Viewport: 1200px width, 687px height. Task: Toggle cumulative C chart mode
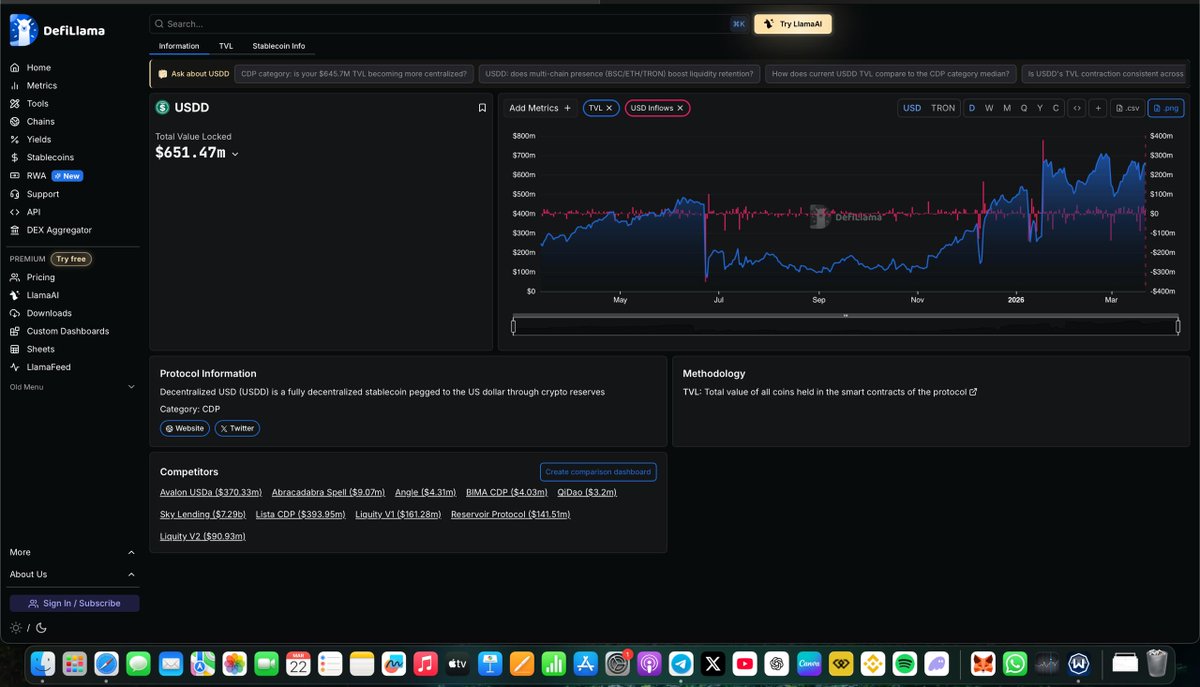[1056, 108]
